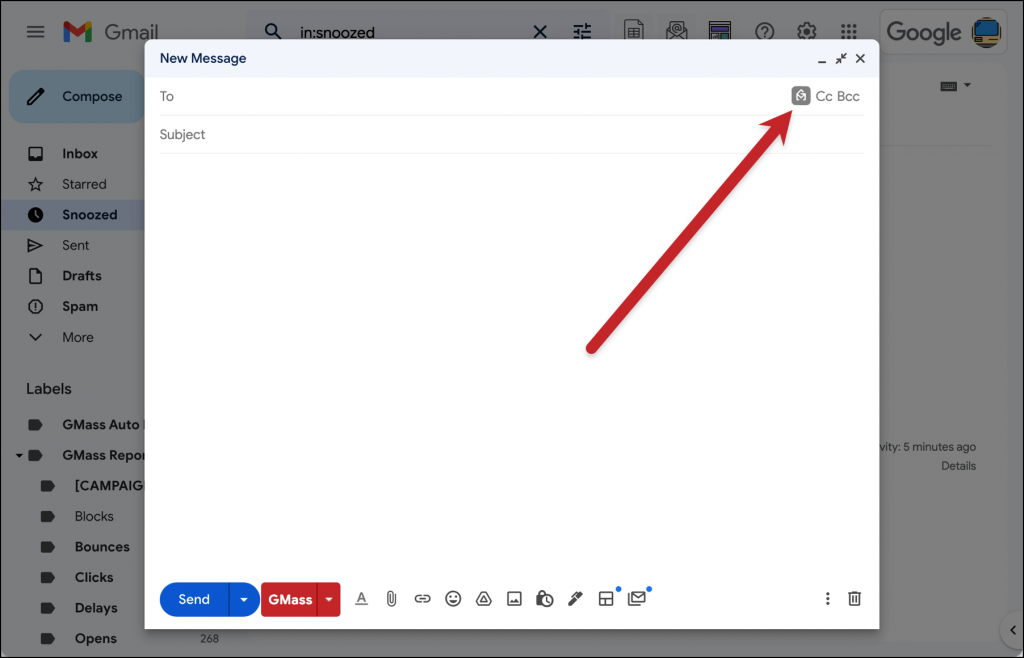This screenshot has width=1024, height=658.
Task: Open the Send options dropdown arrow
Action: (243, 599)
